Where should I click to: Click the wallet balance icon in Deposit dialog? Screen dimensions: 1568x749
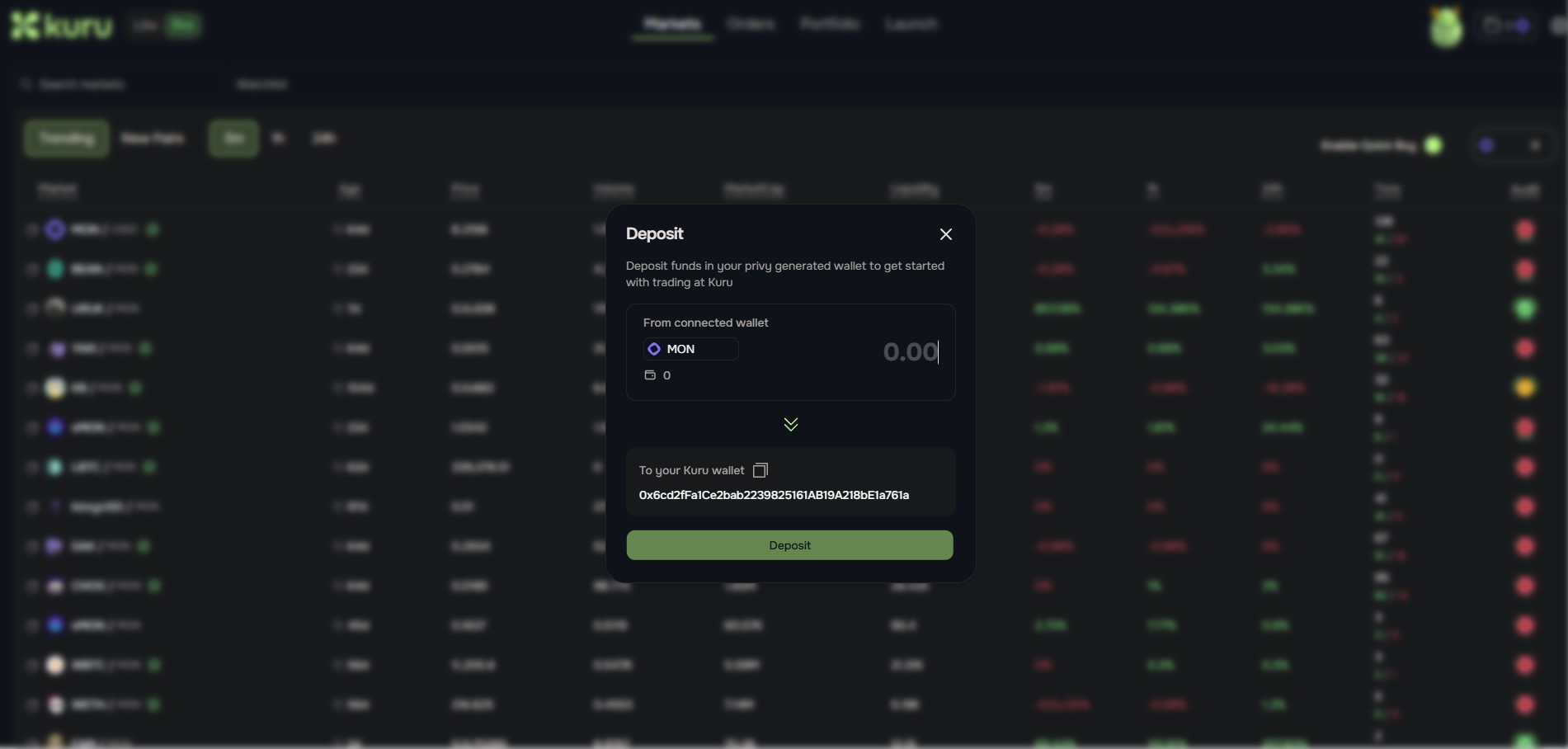pos(650,375)
